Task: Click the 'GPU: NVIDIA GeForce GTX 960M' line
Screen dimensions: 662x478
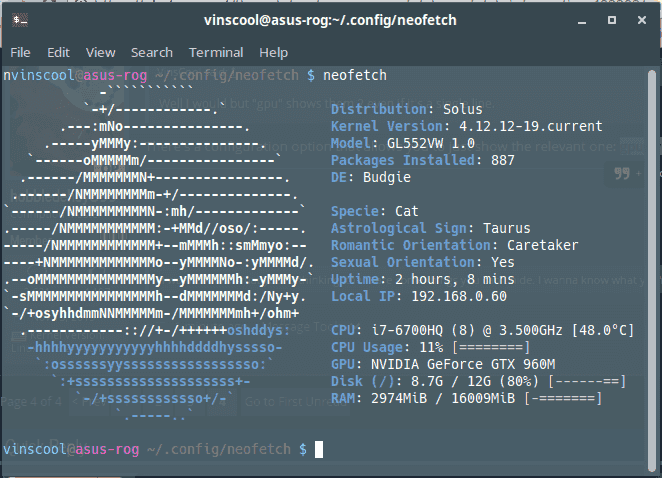Action: tap(443, 364)
